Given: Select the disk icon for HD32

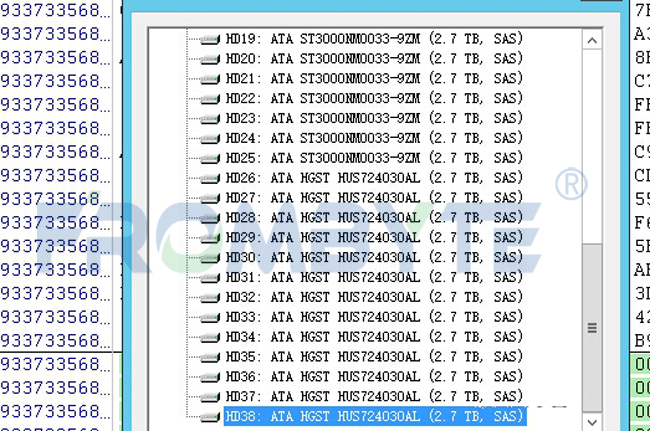Looking at the screenshot, I should 210,298.
